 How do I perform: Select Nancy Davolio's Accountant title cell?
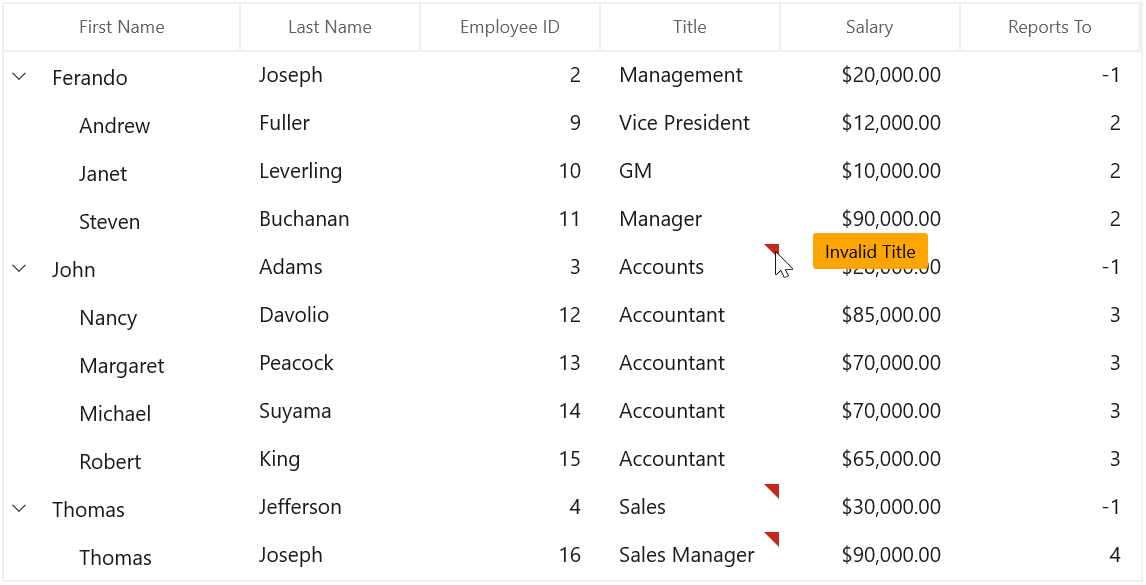[690, 316]
